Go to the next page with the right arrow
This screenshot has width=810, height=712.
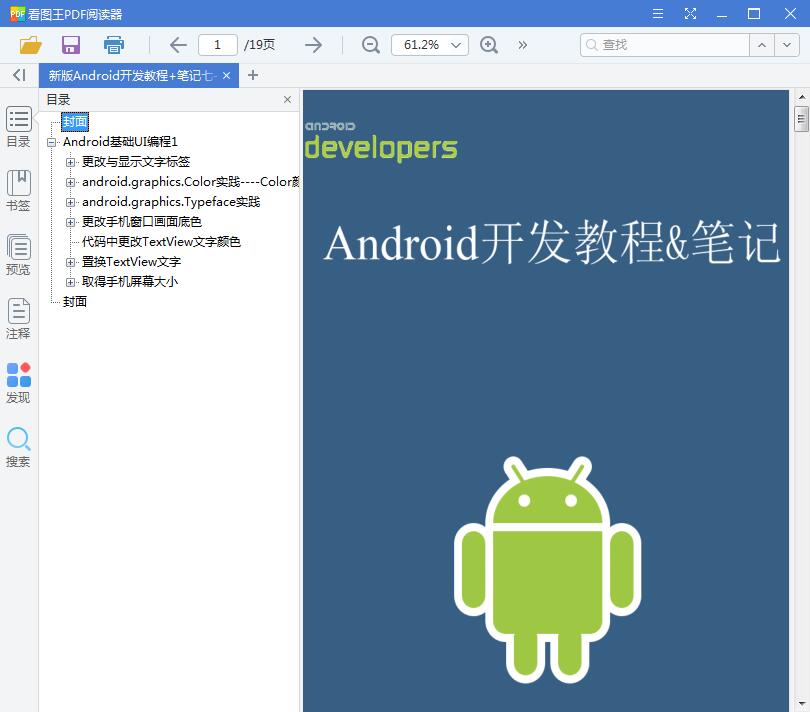(313, 45)
